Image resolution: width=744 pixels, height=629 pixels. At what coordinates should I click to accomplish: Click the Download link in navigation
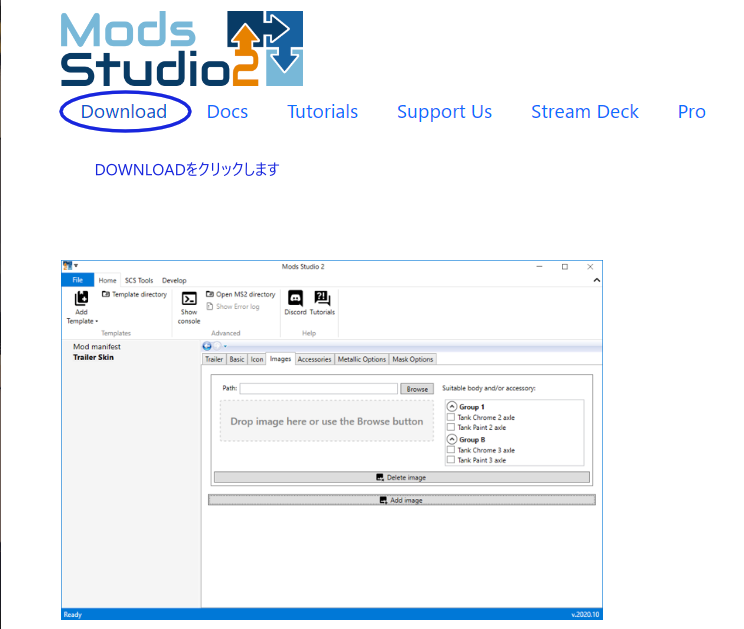click(124, 112)
